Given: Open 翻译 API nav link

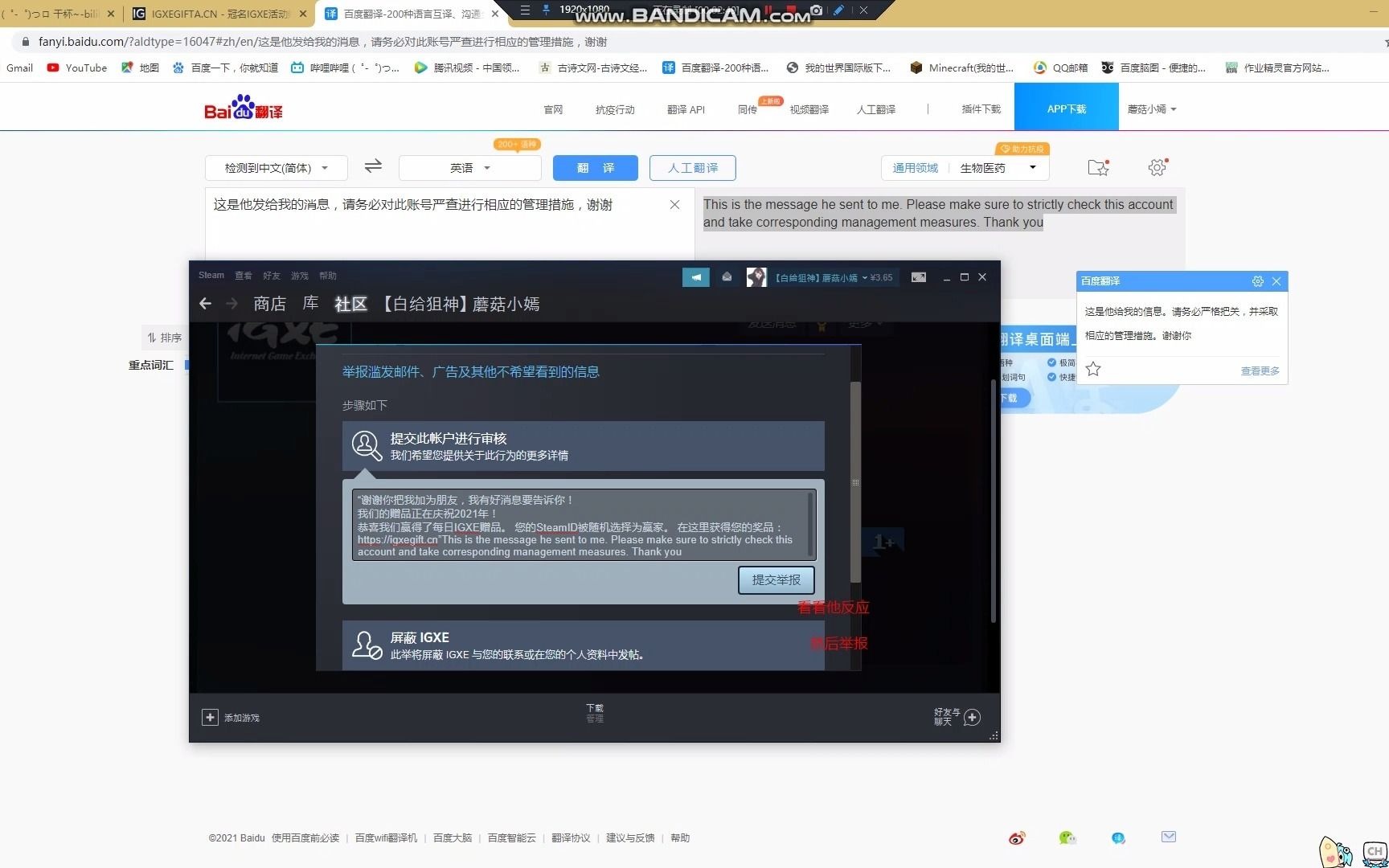Looking at the screenshot, I should point(686,109).
